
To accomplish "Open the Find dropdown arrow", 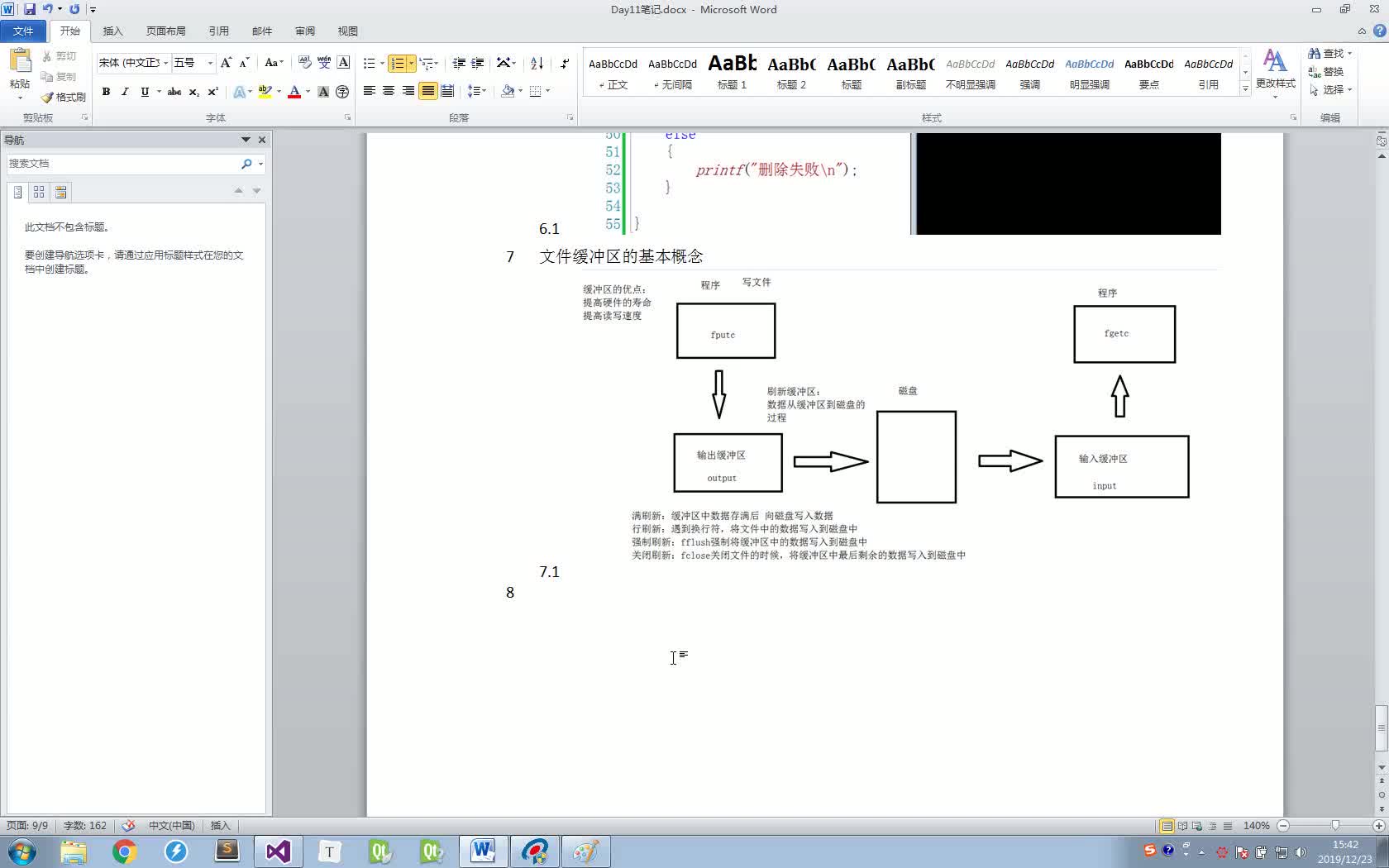I will (1350, 53).
